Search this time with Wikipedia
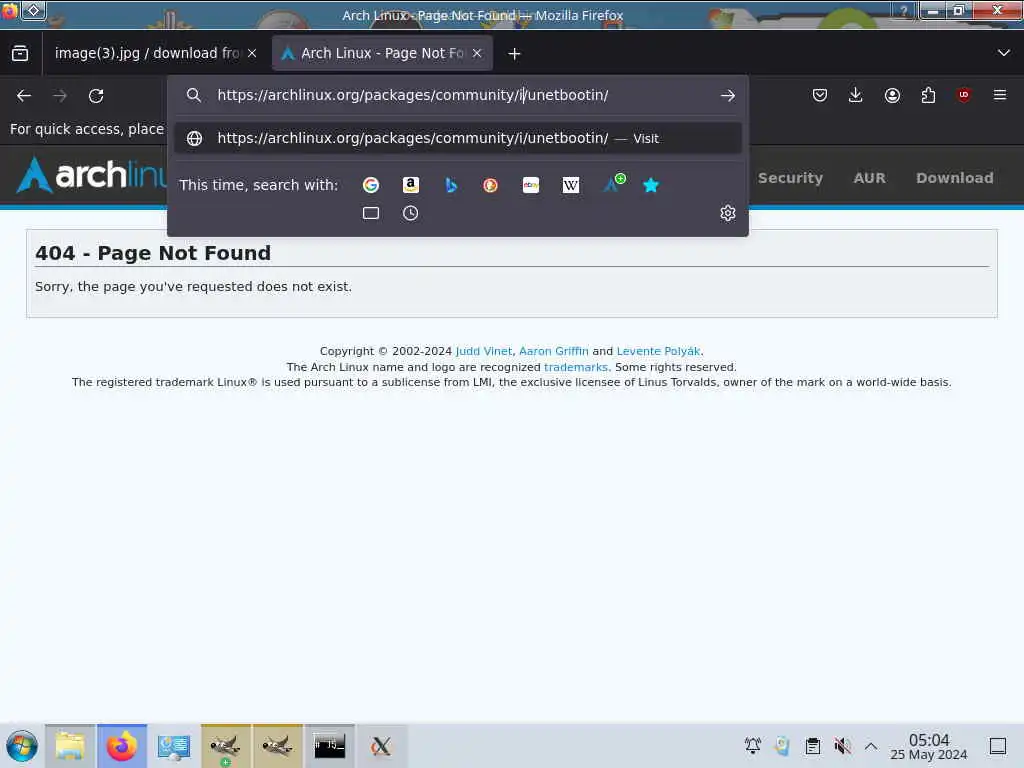The height and width of the screenshot is (768, 1024). click(571, 185)
